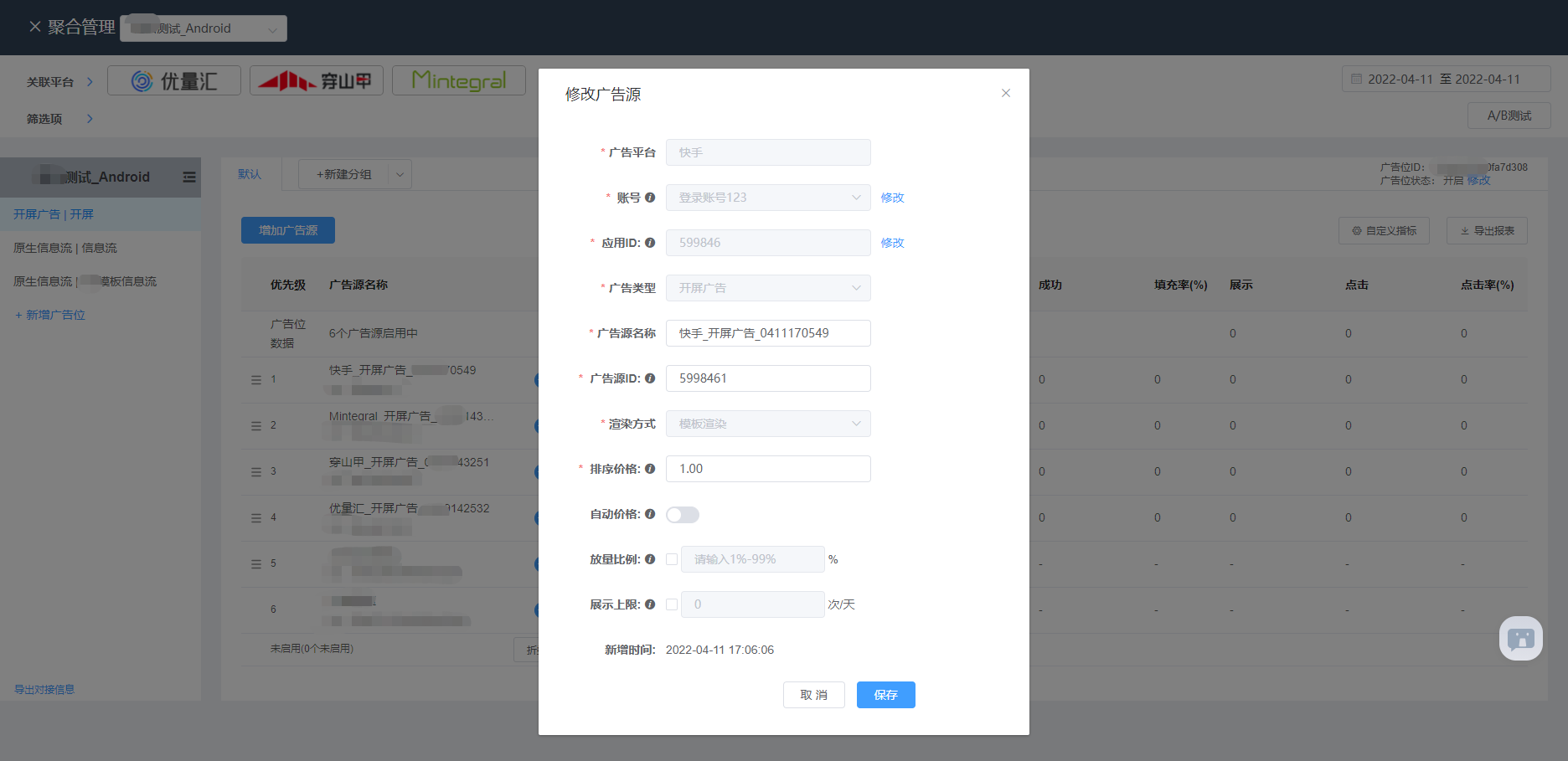Switch to the 默认 tab

point(250,174)
